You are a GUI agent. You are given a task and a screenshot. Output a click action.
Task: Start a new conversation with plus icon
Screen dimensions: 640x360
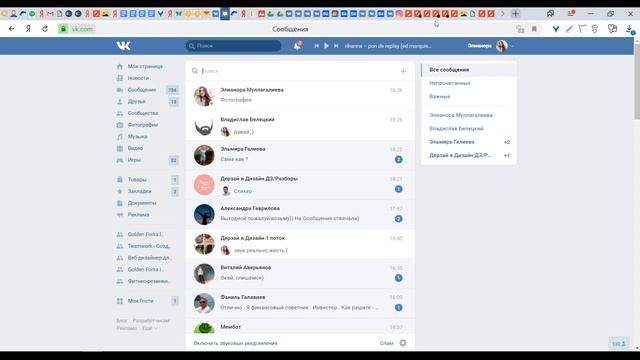click(x=403, y=71)
